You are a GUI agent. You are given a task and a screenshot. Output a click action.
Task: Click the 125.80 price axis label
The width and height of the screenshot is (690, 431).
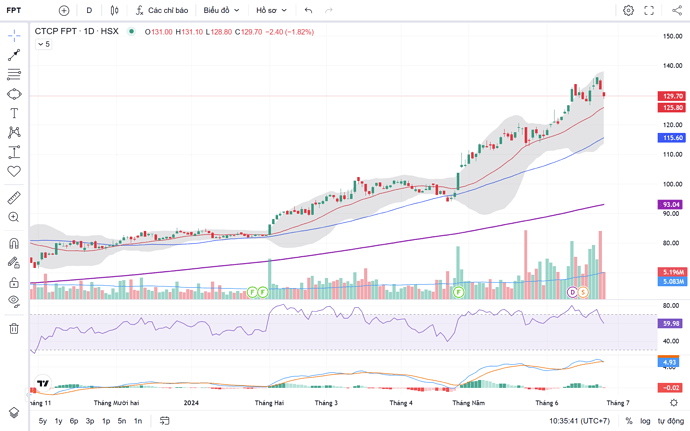[672, 107]
